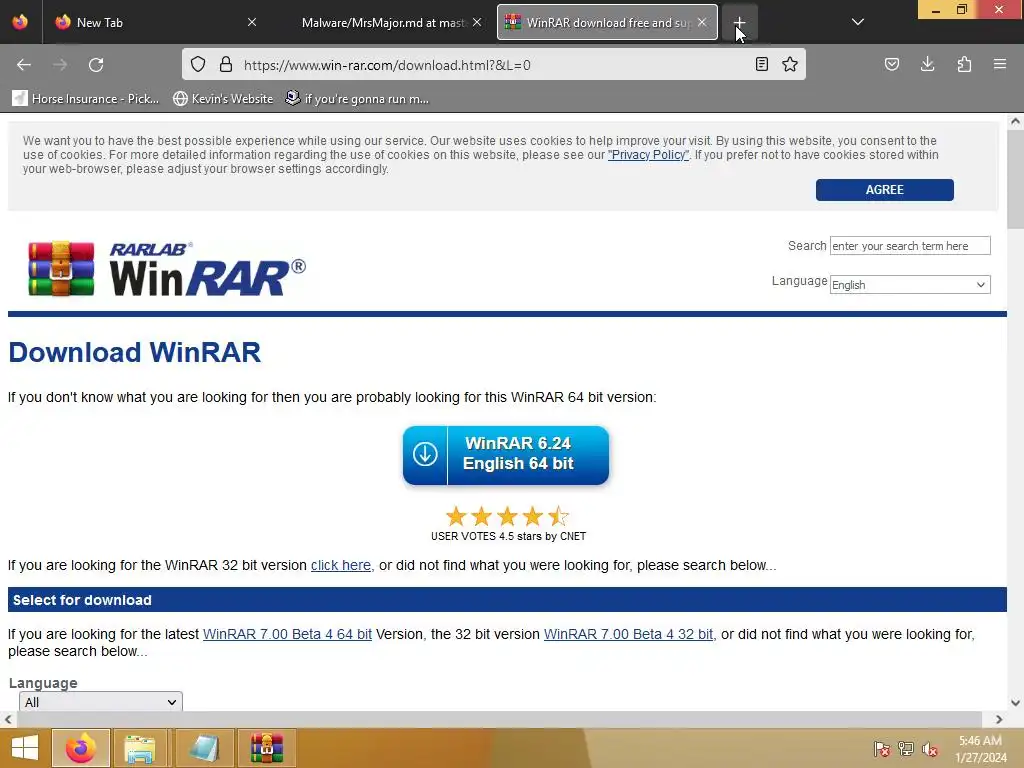This screenshot has width=1024, height=768.
Task: Click the muted volume tray icon
Action: pyautogui.click(x=930, y=748)
